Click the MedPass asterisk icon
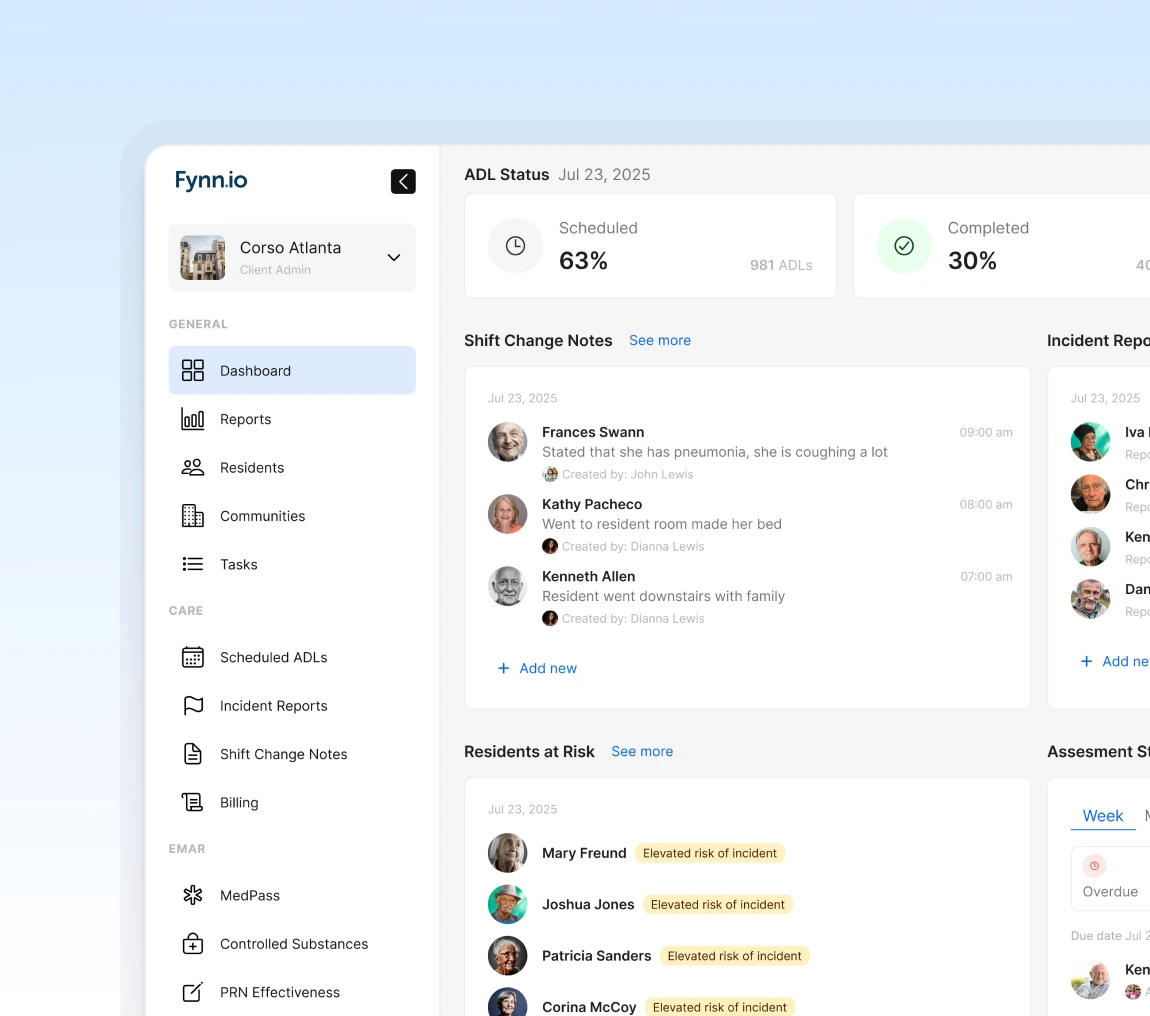This screenshot has width=1150, height=1016. (x=193, y=895)
